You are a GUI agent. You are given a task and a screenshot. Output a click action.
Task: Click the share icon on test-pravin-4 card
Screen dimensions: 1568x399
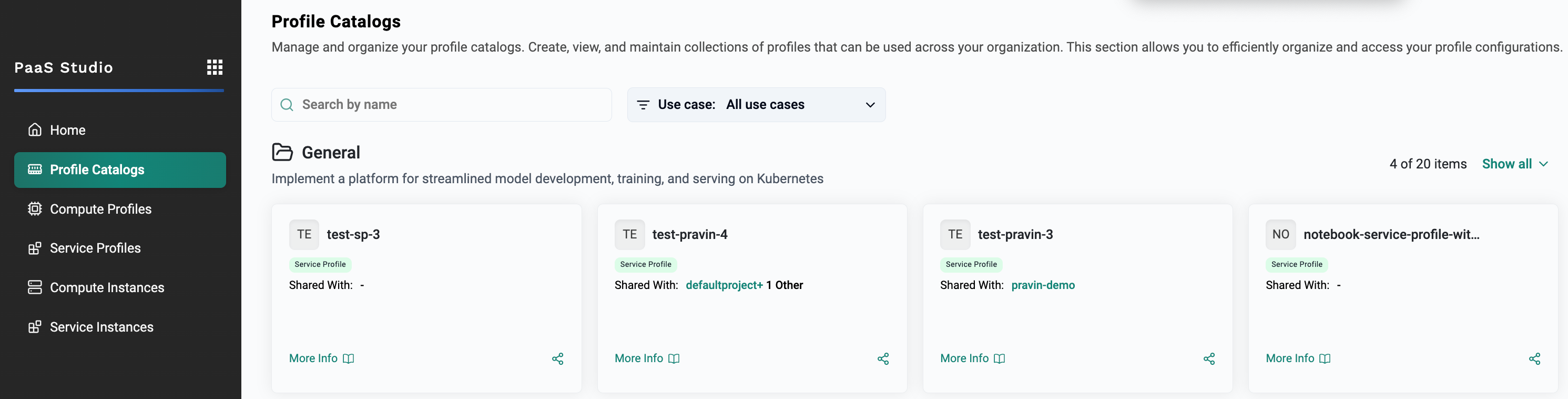883,359
